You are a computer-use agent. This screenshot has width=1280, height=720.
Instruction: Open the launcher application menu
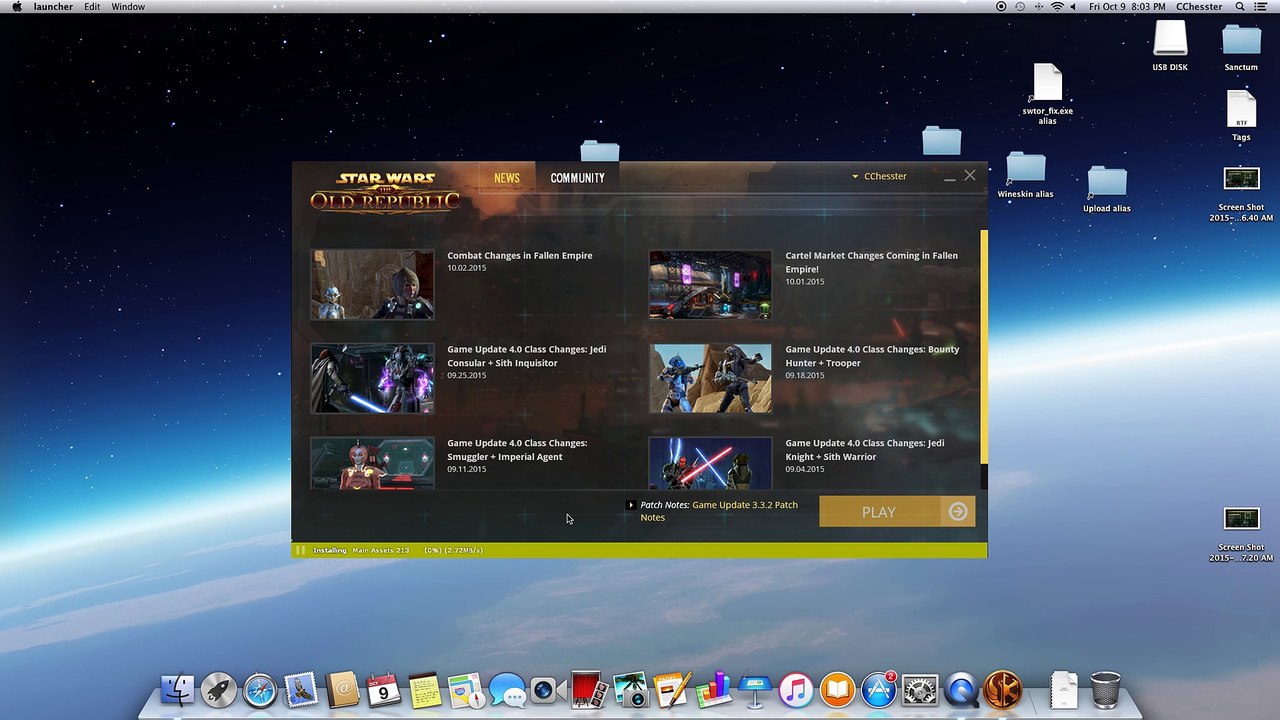(x=54, y=7)
